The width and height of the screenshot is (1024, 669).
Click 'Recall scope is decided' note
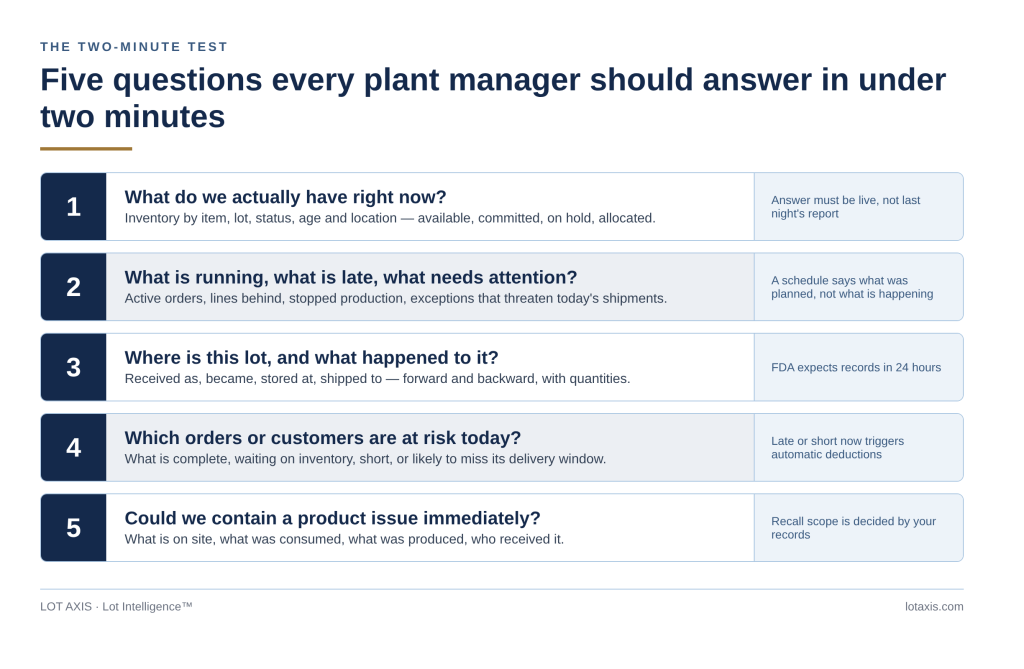853,528
